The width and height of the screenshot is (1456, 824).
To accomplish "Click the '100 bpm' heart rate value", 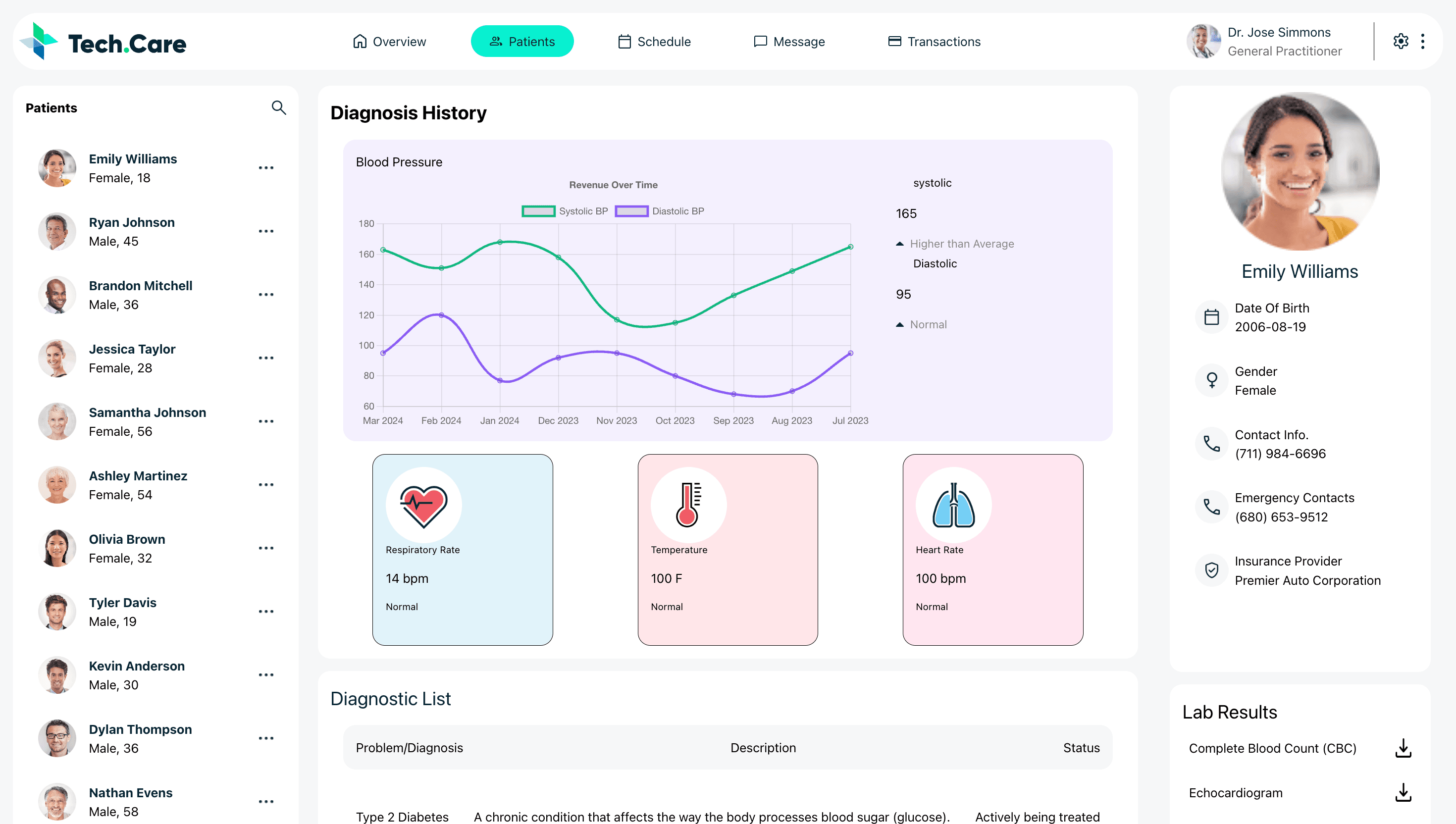I will click(x=940, y=578).
